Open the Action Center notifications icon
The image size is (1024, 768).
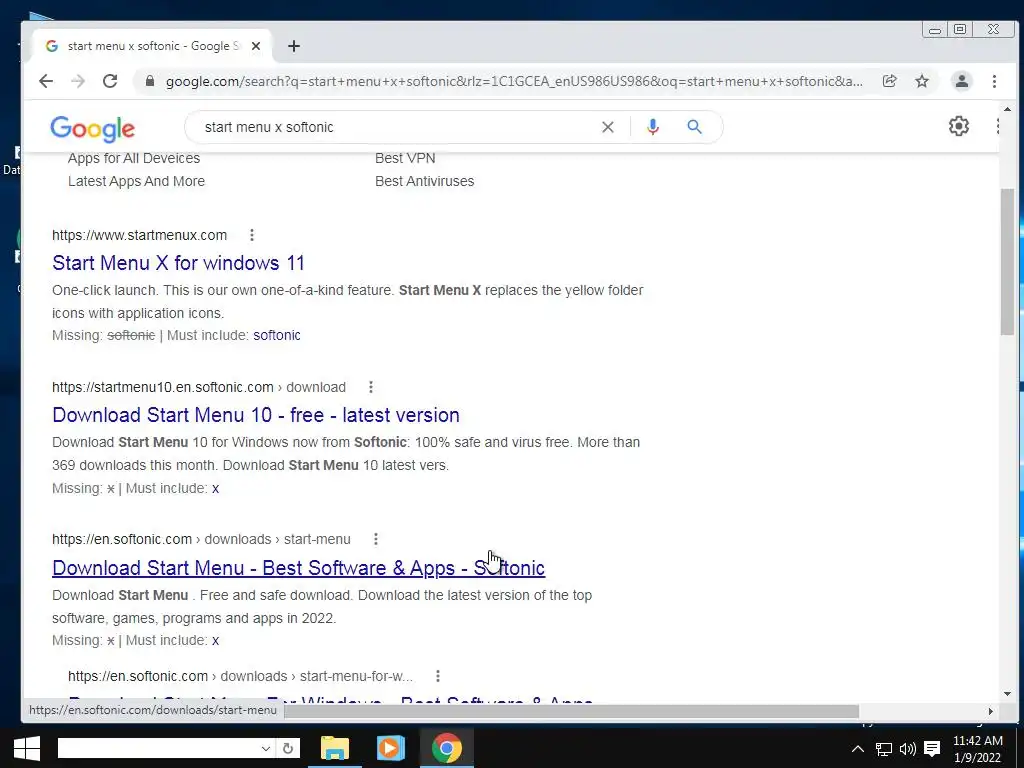click(x=932, y=749)
